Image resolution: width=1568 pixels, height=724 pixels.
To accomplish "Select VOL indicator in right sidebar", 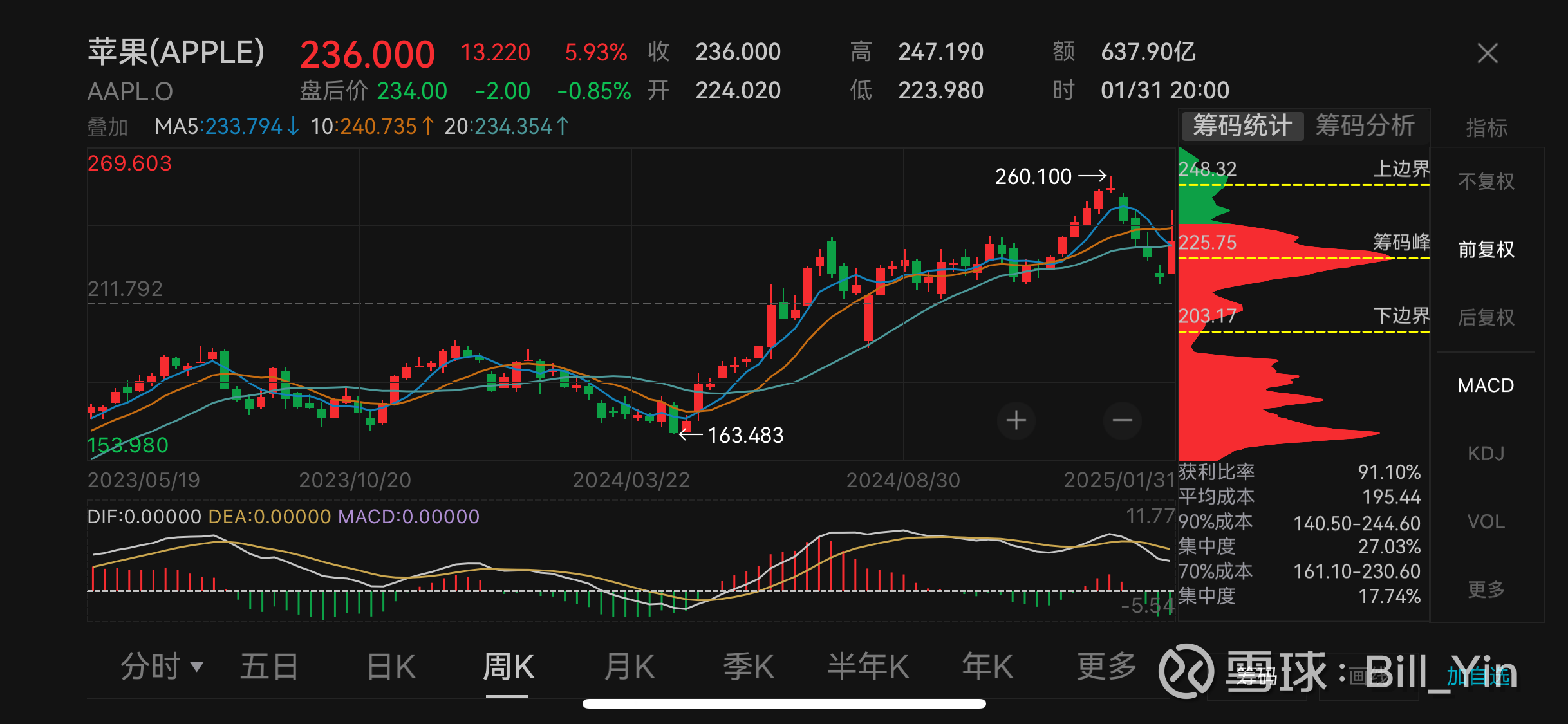I will pyautogui.click(x=1486, y=521).
